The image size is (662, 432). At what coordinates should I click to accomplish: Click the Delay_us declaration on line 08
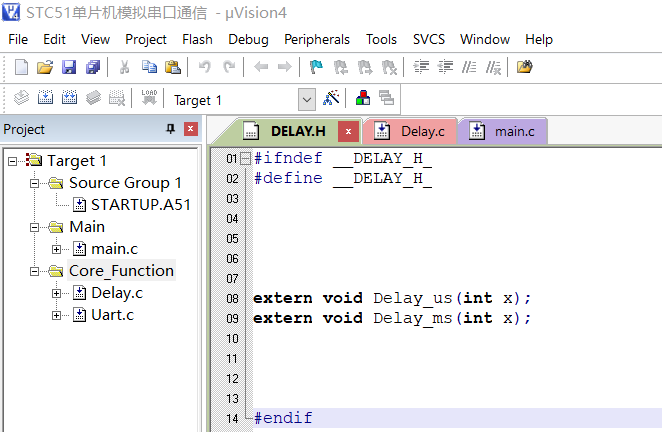click(391, 298)
